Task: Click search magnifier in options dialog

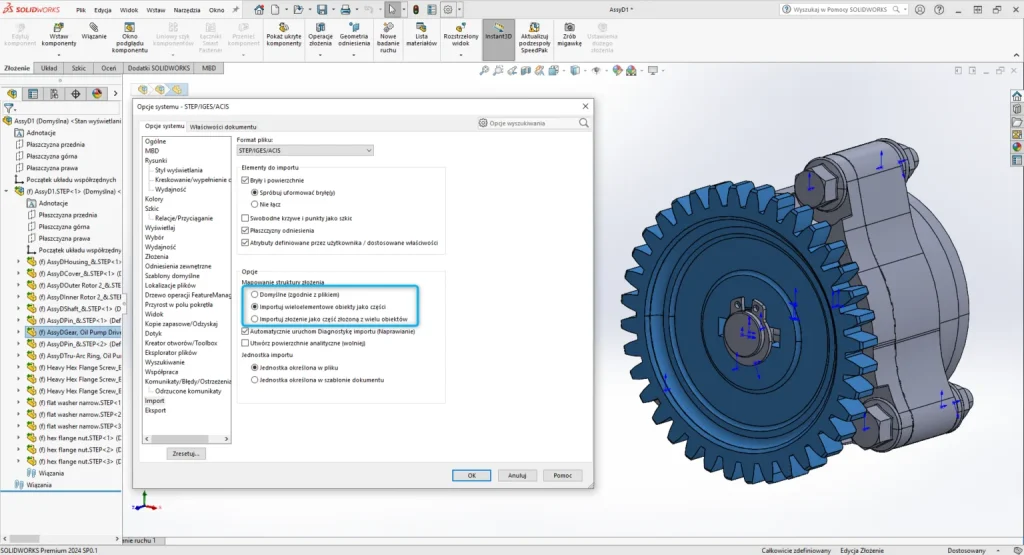Action: 584,123
